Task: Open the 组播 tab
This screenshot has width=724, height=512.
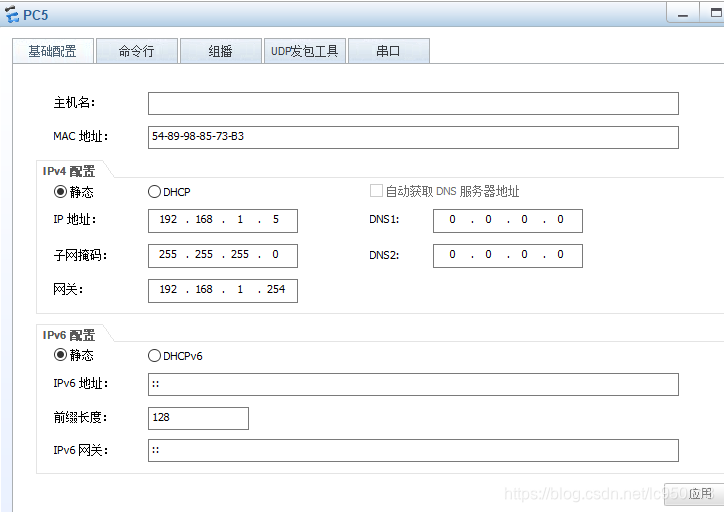Action: click(x=221, y=51)
